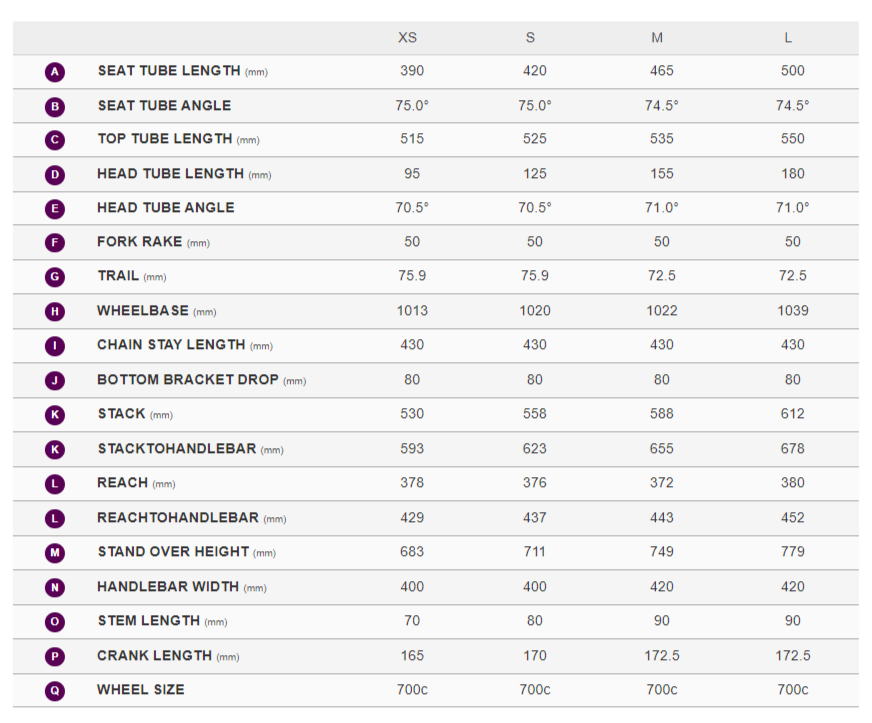Select the H badge beside Wheelbase

coord(55,312)
